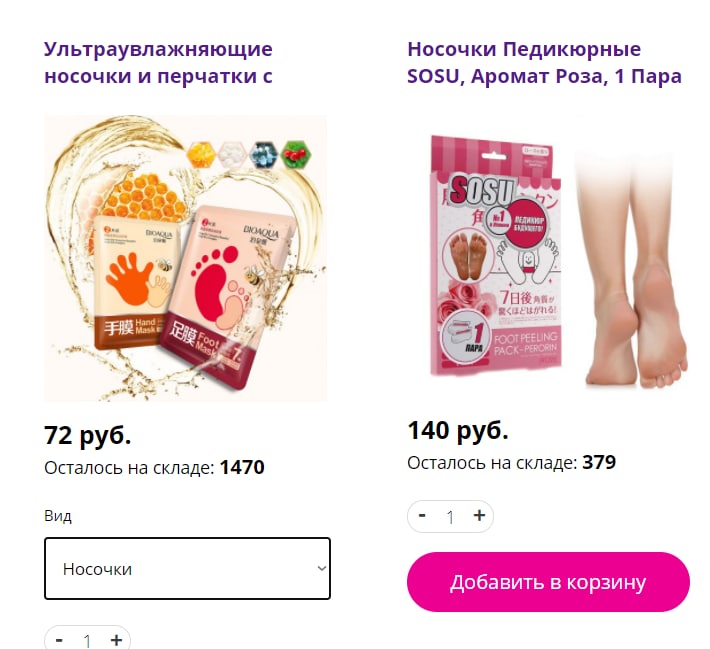Click the blue ice hexagon icon
The height and width of the screenshot is (649, 710).
point(264,154)
